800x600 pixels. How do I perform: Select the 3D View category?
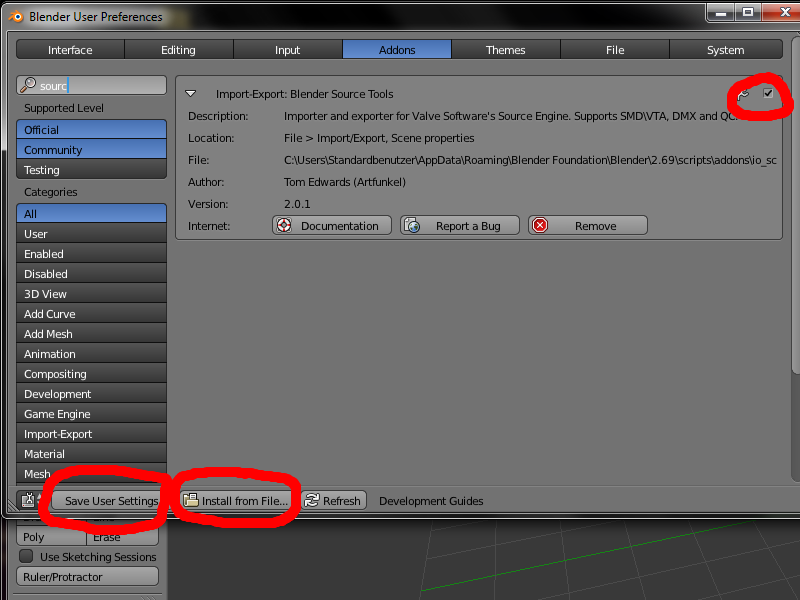pyautogui.click(x=91, y=294)
